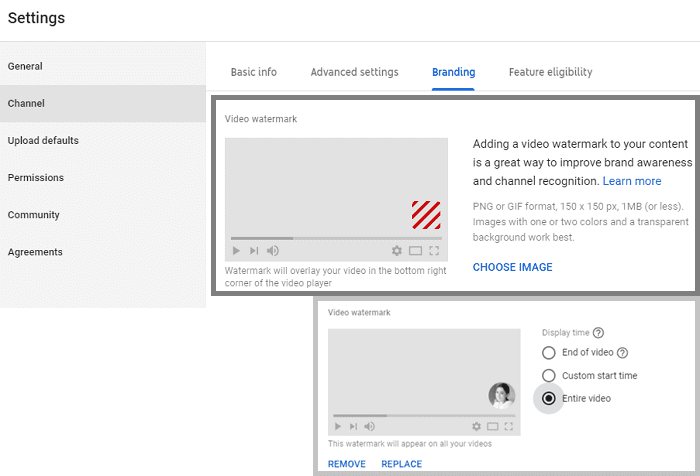
Task: Click the help icon next to End of video
Action: 623,353
